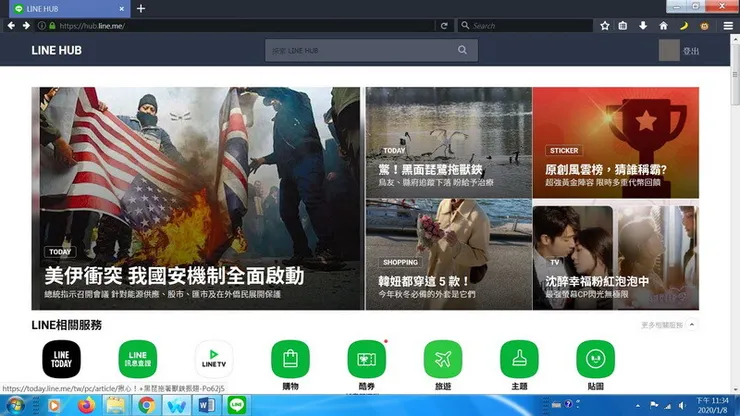This screenshot has width=740, height=416.
Task: Open the 貼圖 sticker face icon
Action: pos(596,359)
